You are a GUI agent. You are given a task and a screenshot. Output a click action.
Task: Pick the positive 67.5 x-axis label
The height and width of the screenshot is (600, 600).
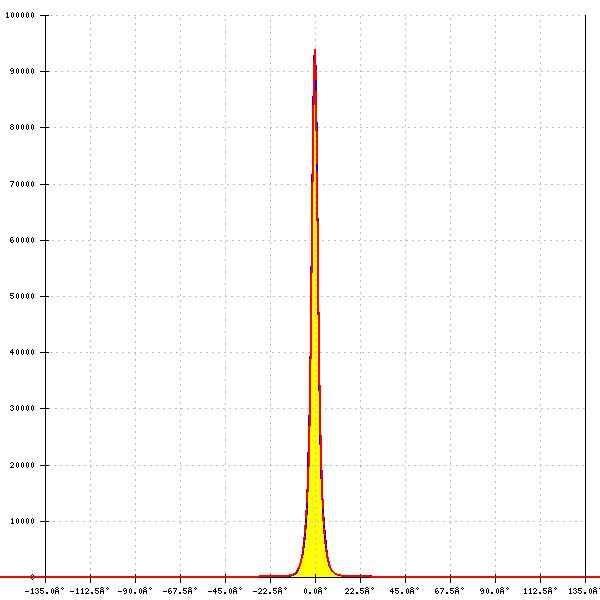450,591
